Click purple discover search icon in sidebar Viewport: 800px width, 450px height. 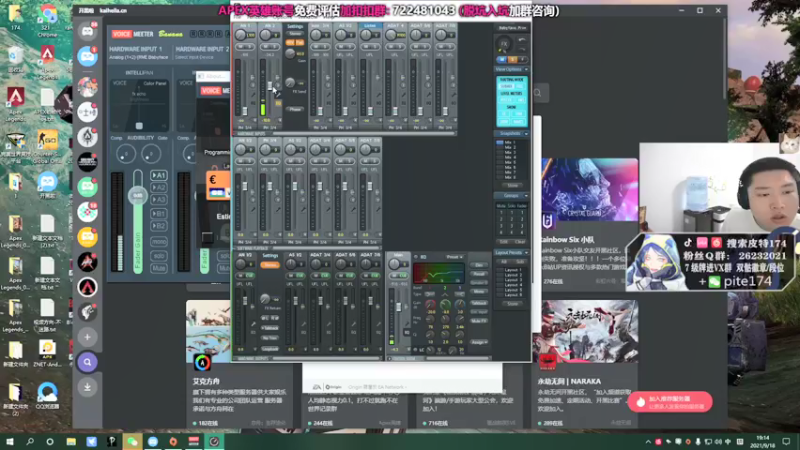pyautogui.click(x=88, y=362)
